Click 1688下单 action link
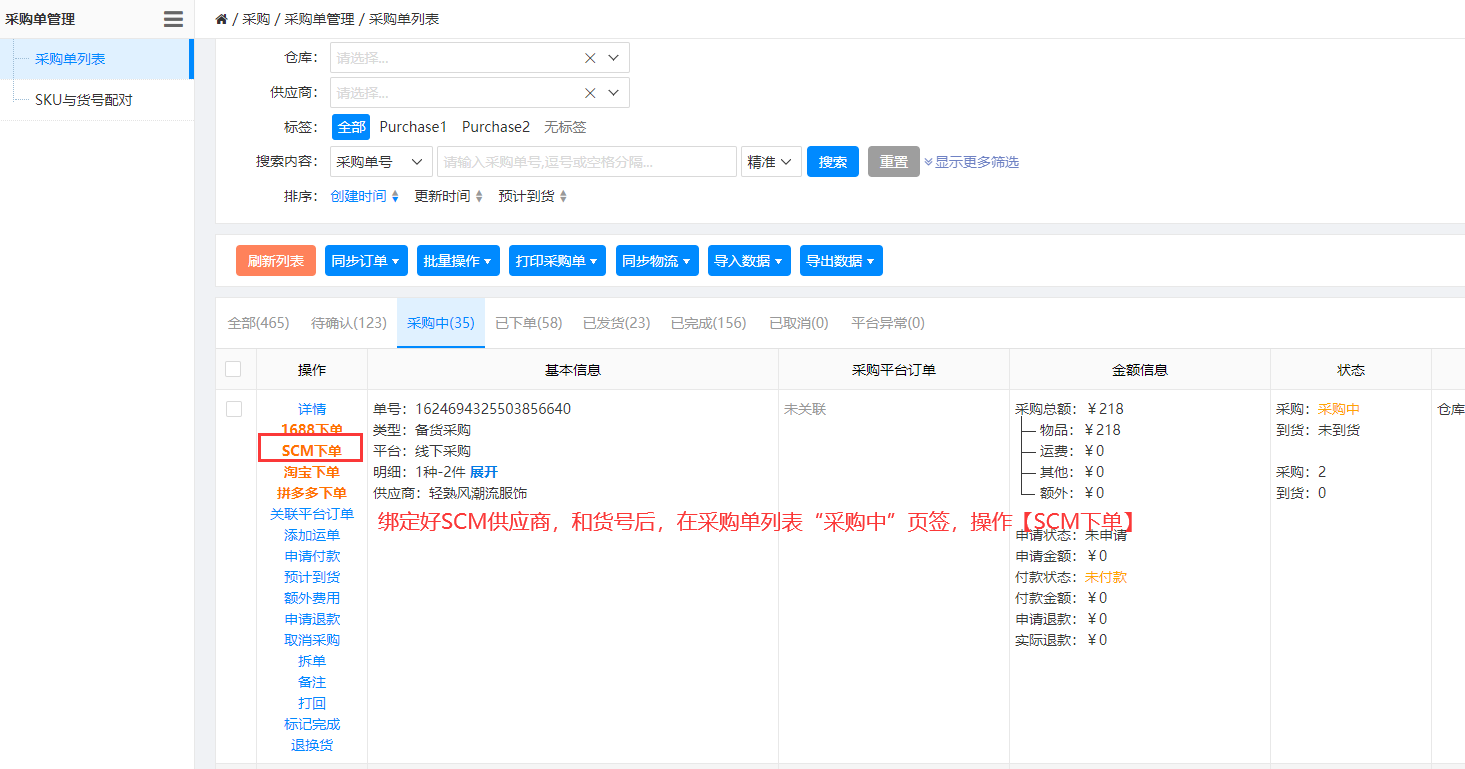 tap(312, 429)
